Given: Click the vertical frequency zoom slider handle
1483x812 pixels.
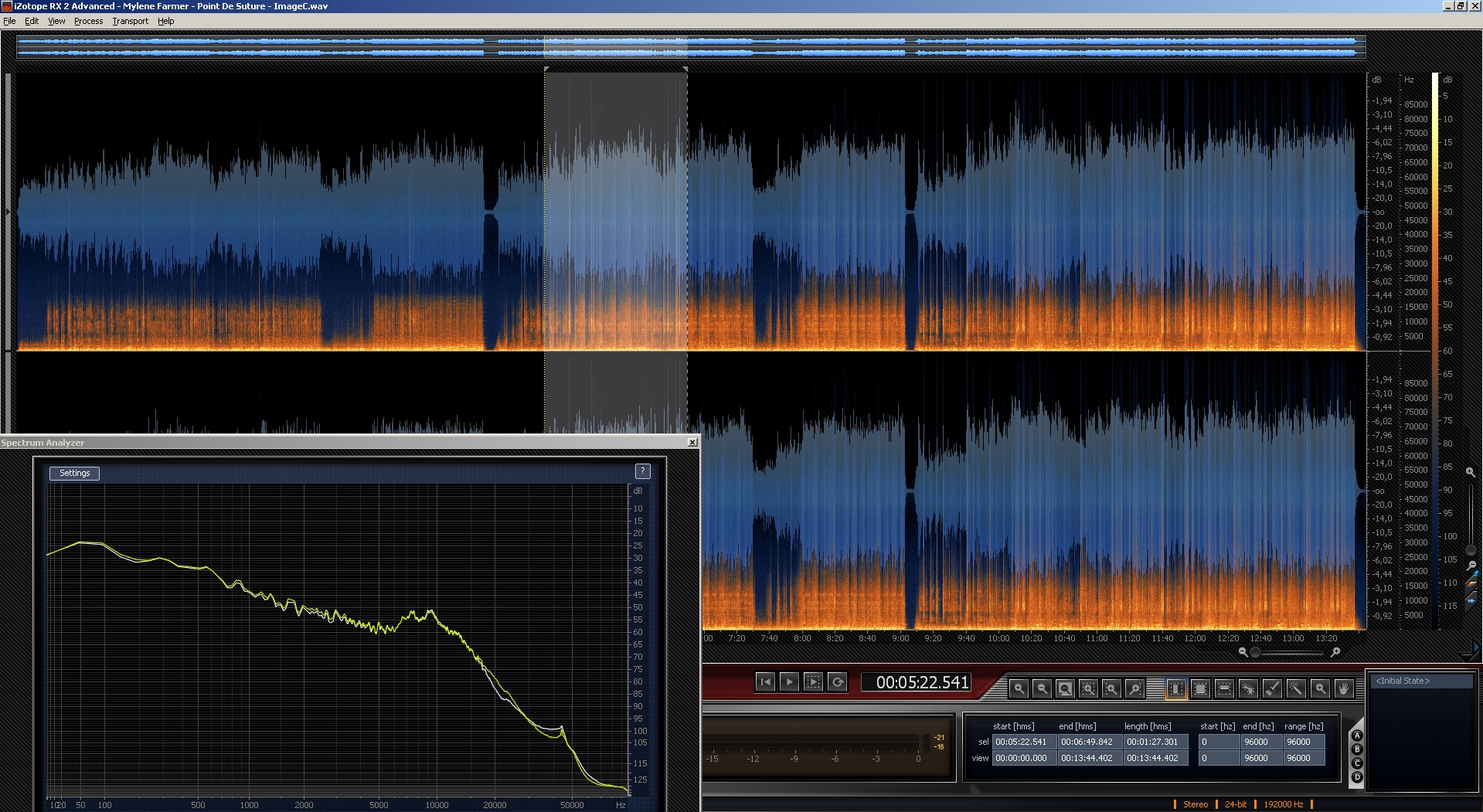Looking at the screenshot, I should pos(1471,551).
